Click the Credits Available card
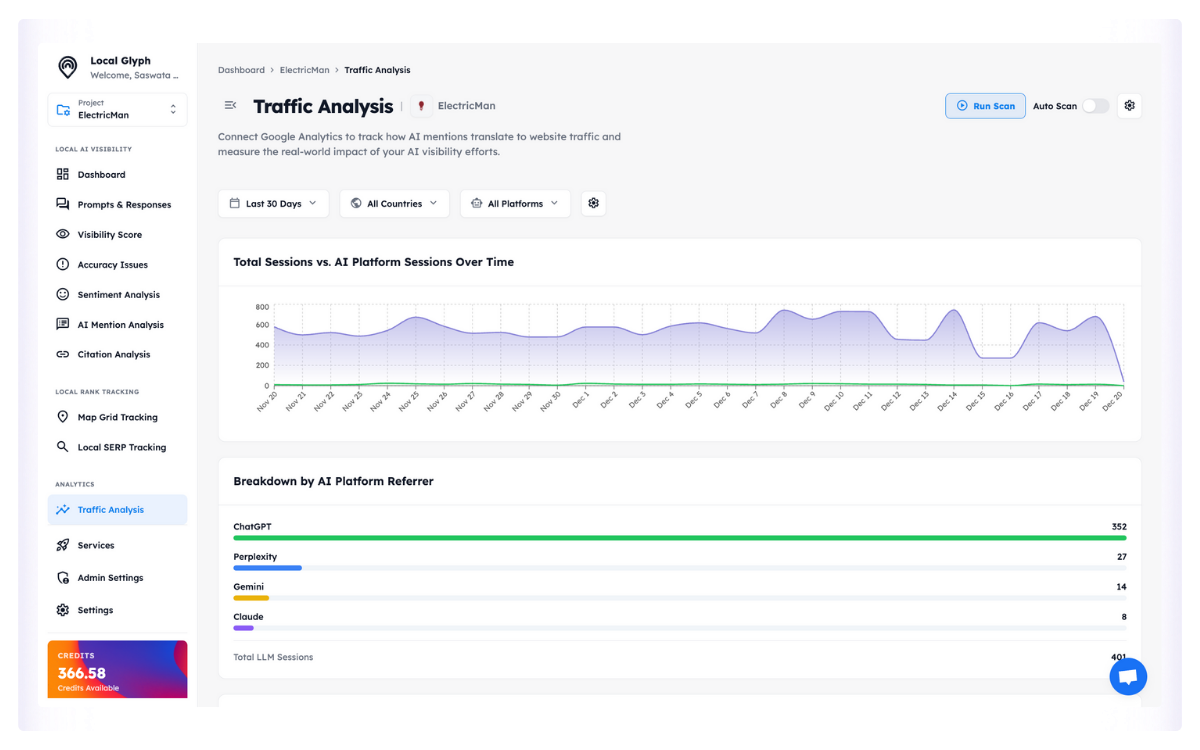The height and width of the screenshot is (750, 1200). click(117, 669)
